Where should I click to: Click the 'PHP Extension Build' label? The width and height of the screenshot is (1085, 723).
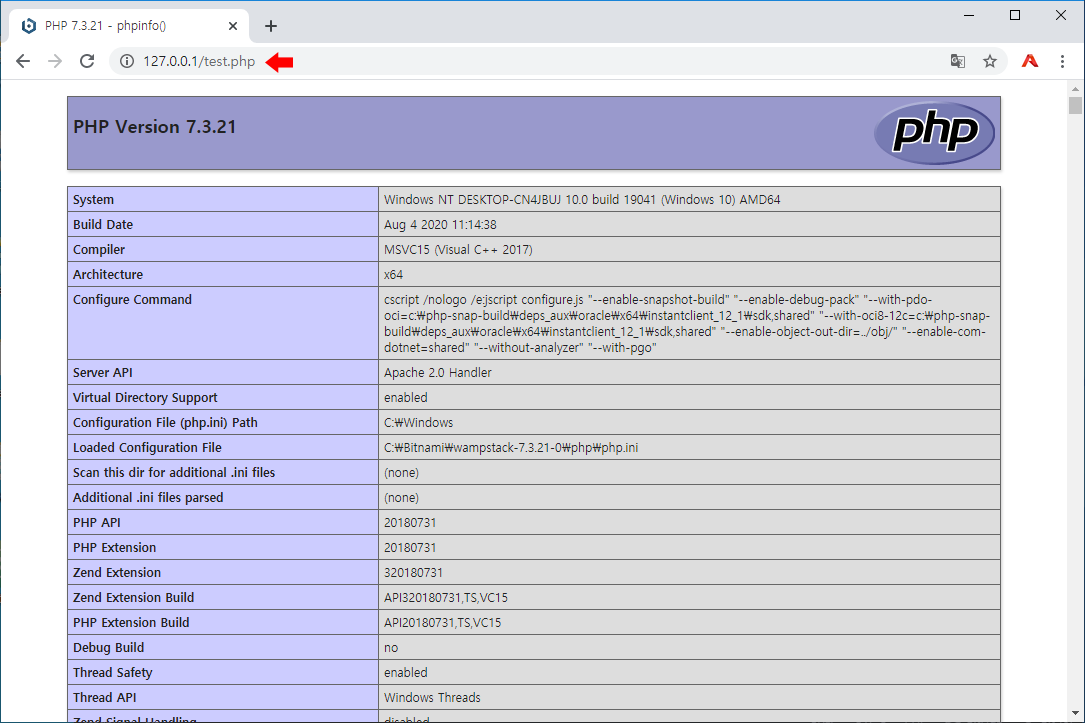131,623
